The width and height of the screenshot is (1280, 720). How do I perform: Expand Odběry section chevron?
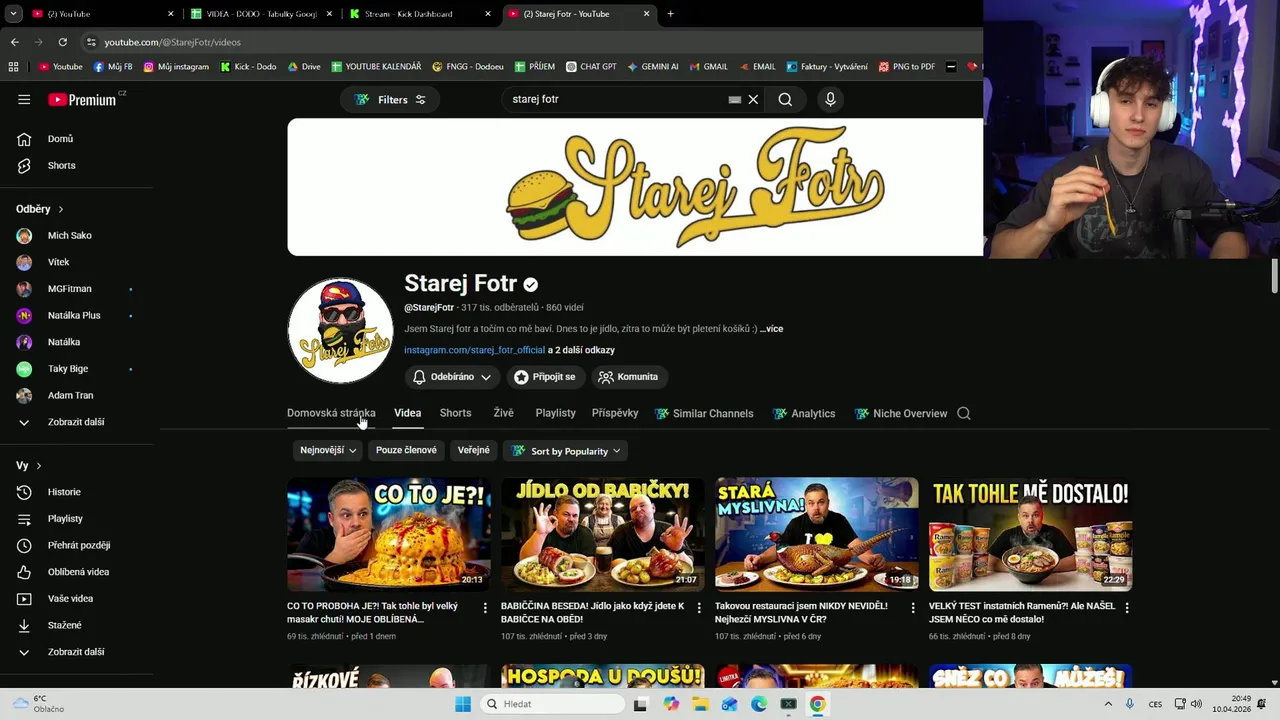(60, 209)
